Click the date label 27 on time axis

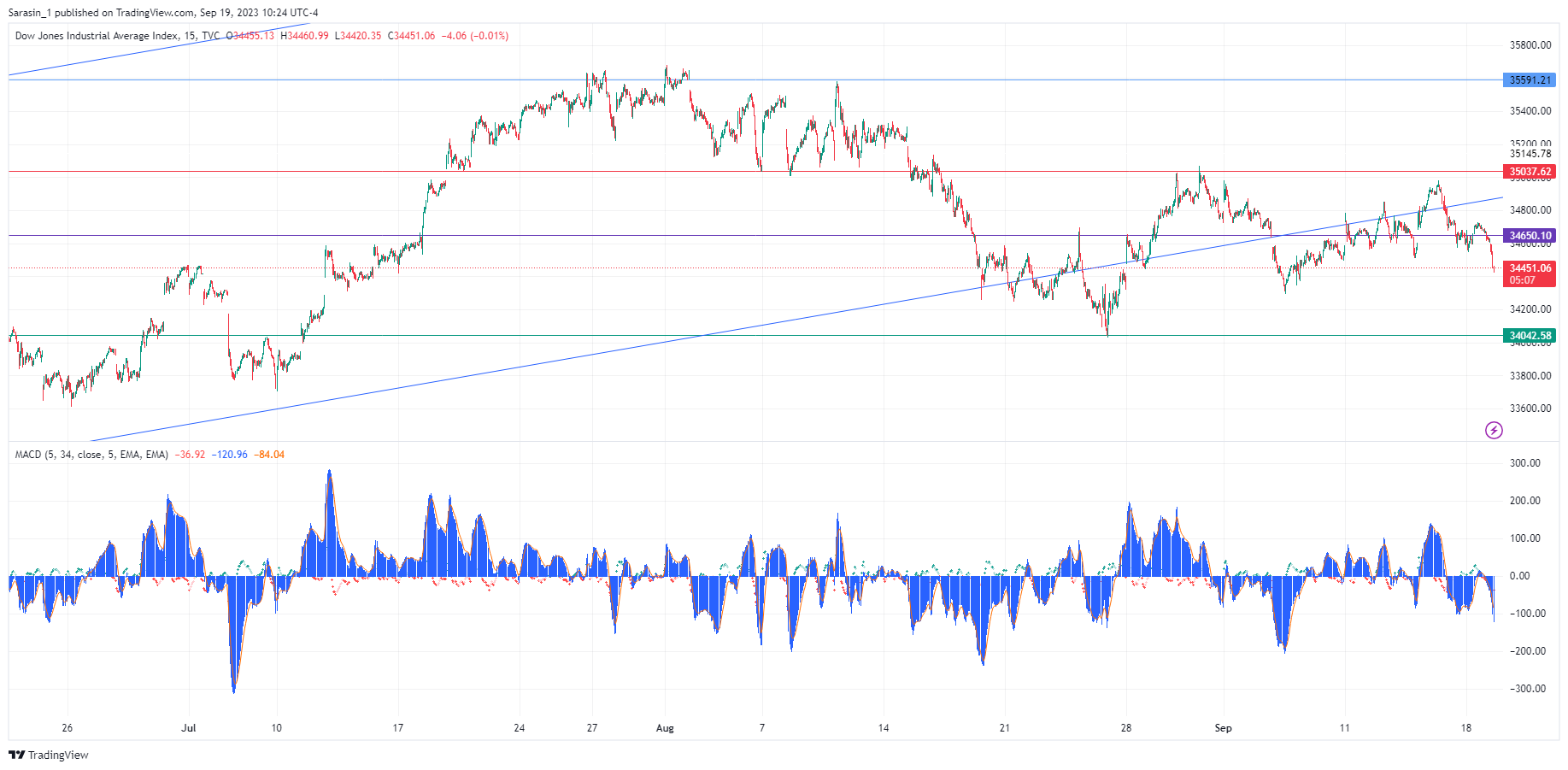[x=592, y=728]
